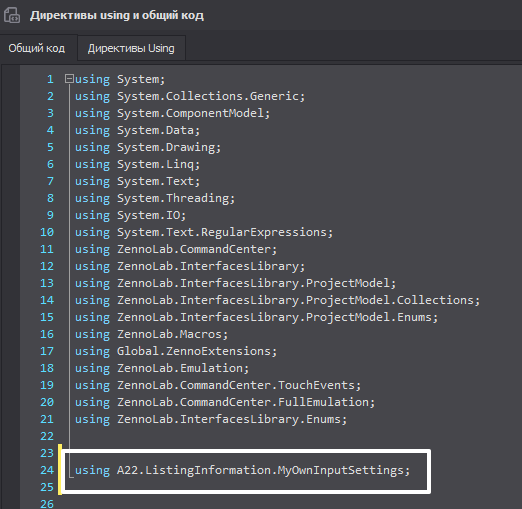
Task: Place cursor on using System.Linq line
Action: point(137,164)
